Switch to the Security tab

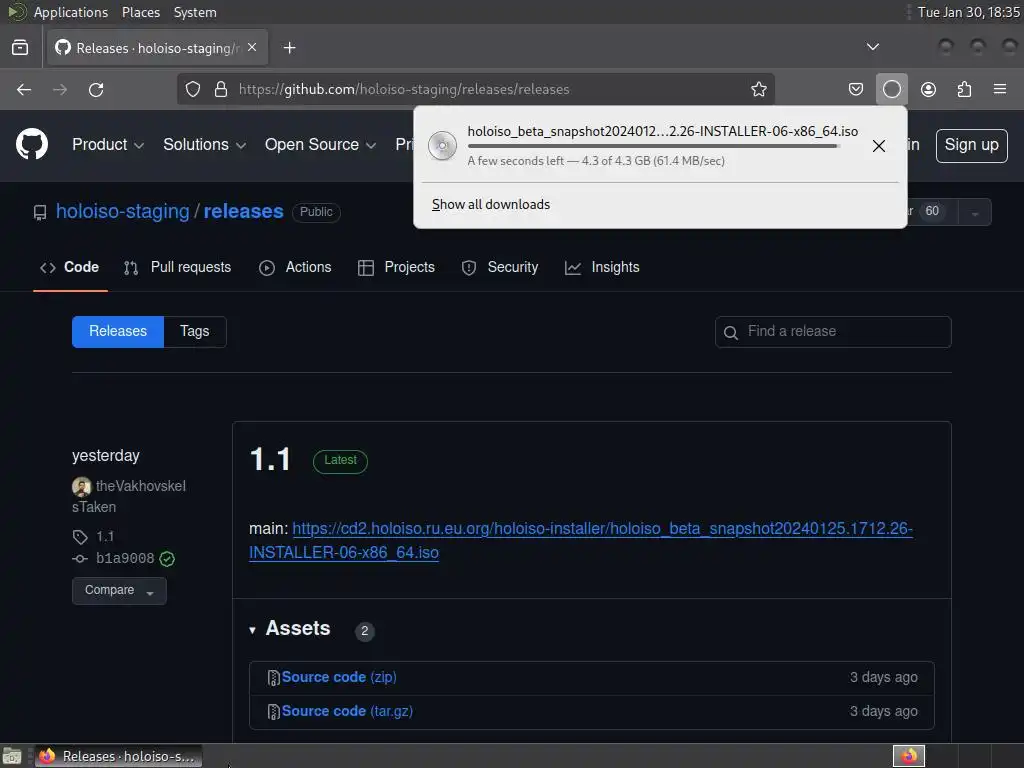pyautogui.click(x=500, y=267)
